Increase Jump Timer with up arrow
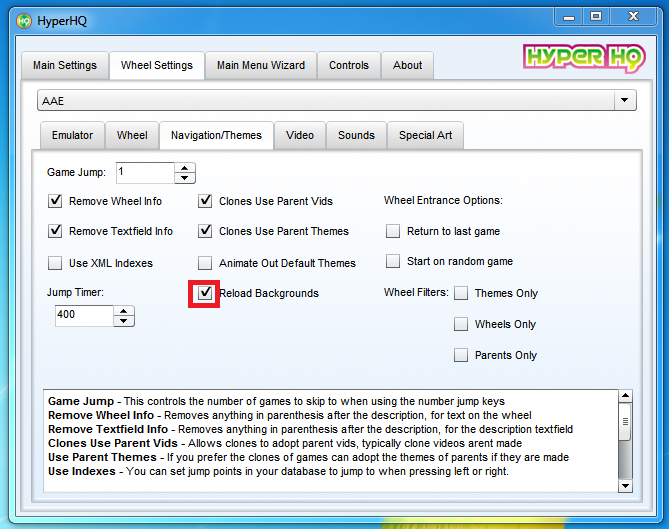 [124, 311]
